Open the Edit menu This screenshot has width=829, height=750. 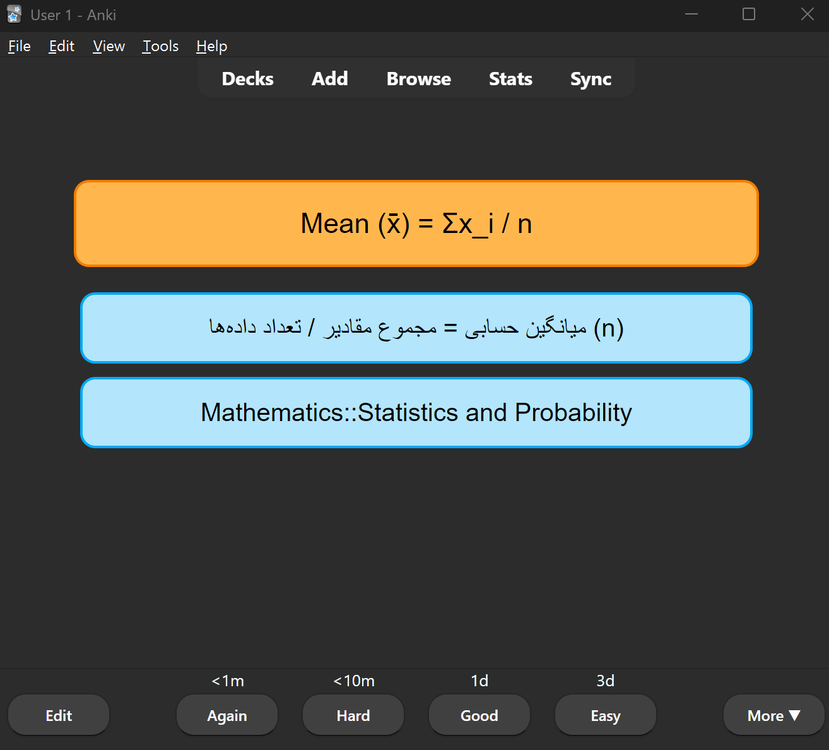61,47
